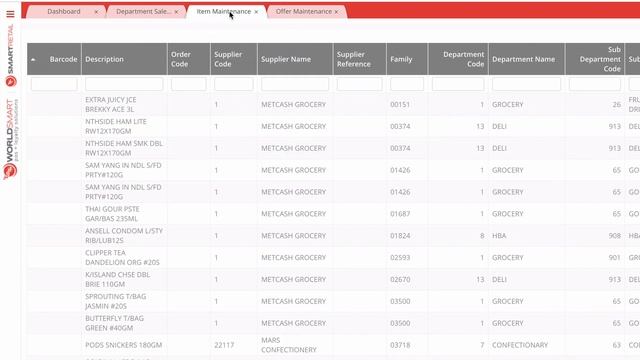Focus the Barcode filter field
Viewport: 640px width, 360px height.
(54, 84)
